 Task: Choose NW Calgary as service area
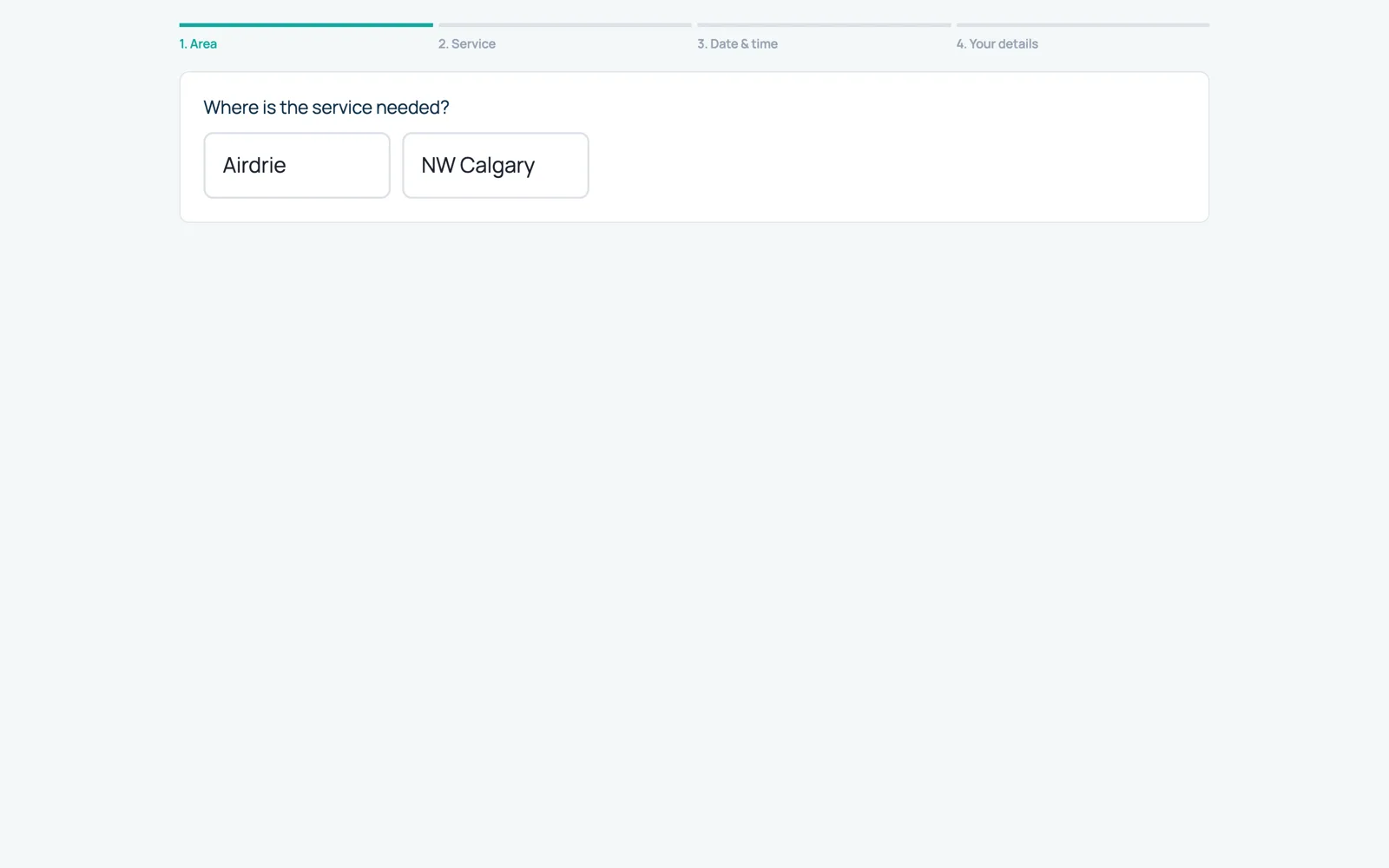pos(496,165)
